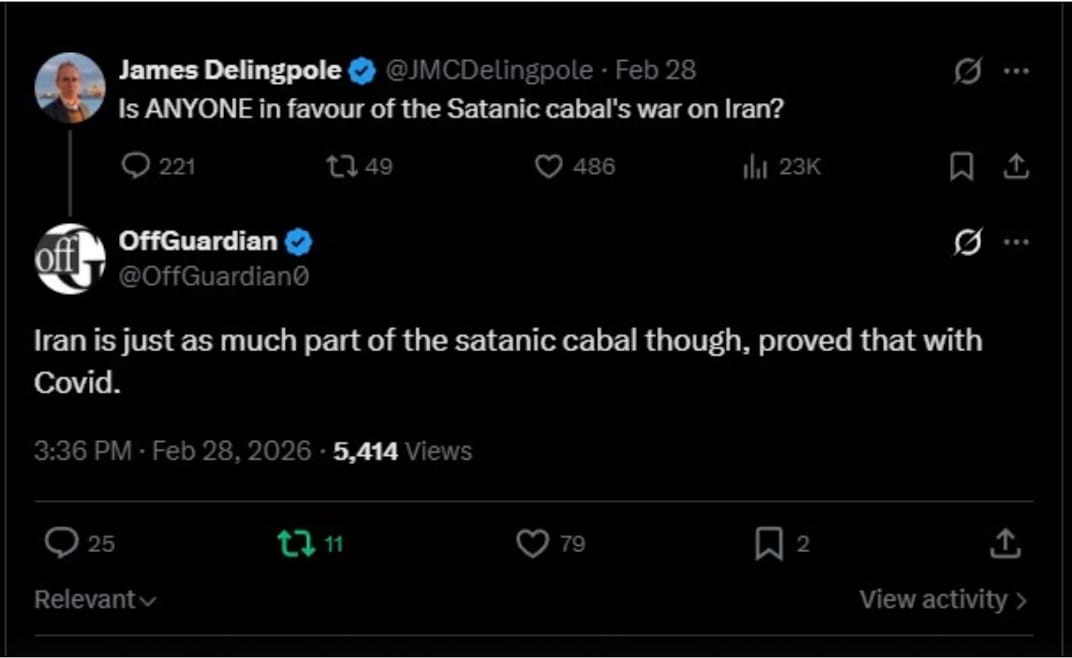
Task: Bookmark James Delingpole's tweet
Action: (961, 167)
